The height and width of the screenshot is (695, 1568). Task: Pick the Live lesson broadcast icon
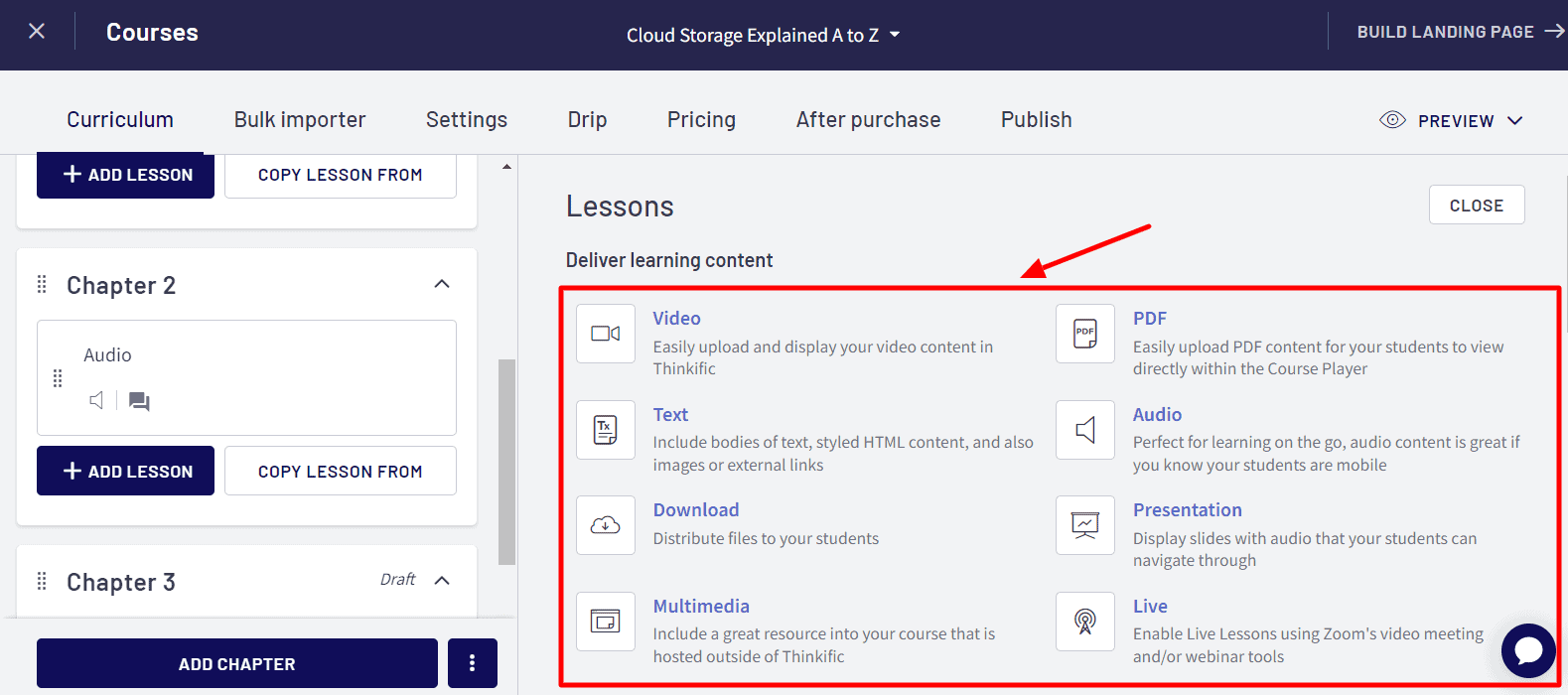(x=1084, y=622)
